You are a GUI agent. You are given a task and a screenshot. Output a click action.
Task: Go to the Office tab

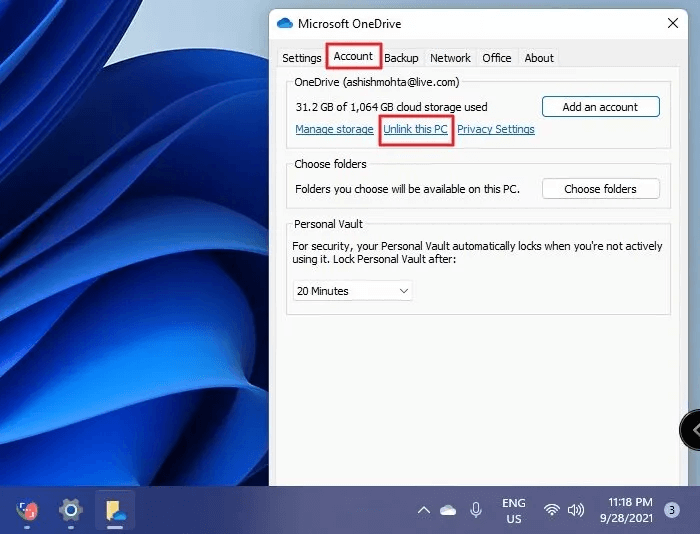[x=497, y=58]
